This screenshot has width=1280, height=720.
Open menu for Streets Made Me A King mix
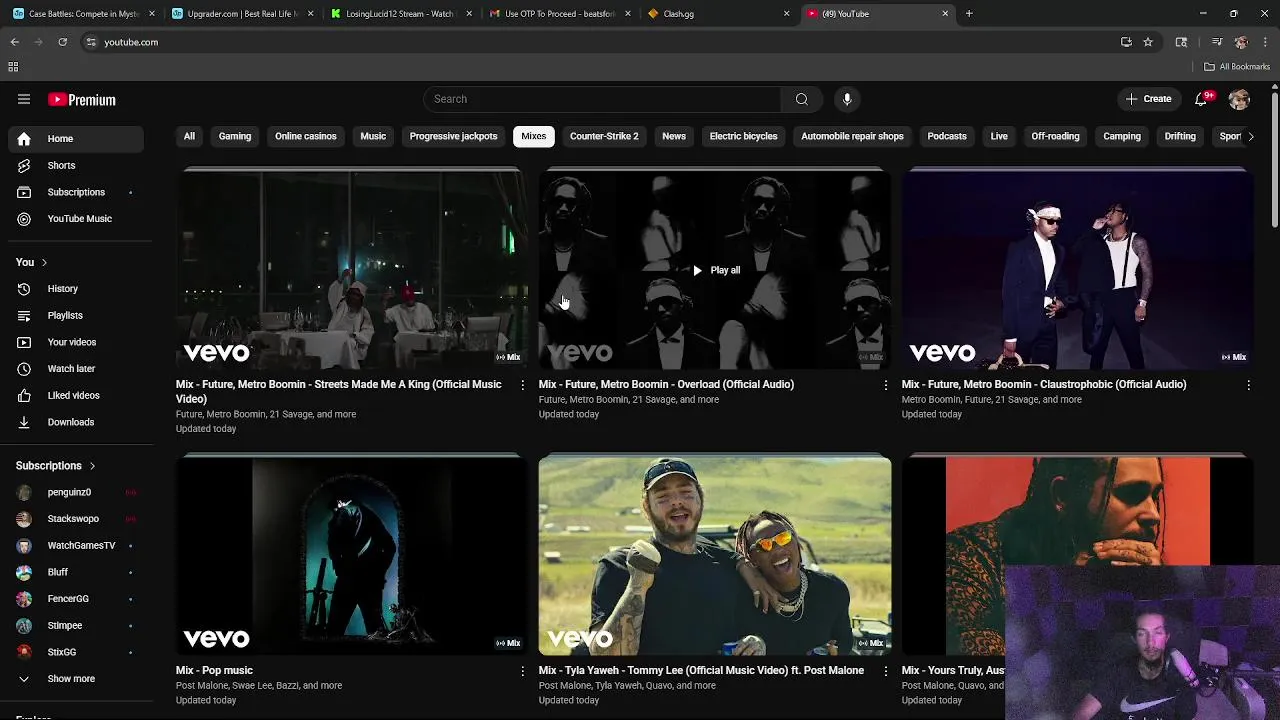[522, 385]
